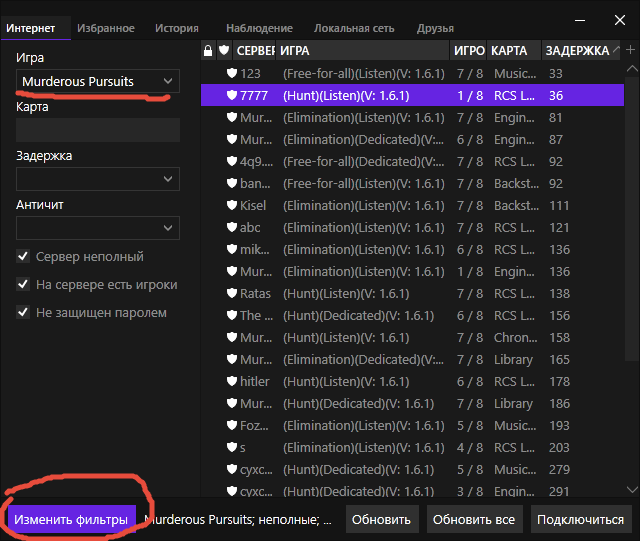Open the Игра dropdown showing Murderous Pursuits
Screen dimensions: 640x541
click(x=98, y=81)
